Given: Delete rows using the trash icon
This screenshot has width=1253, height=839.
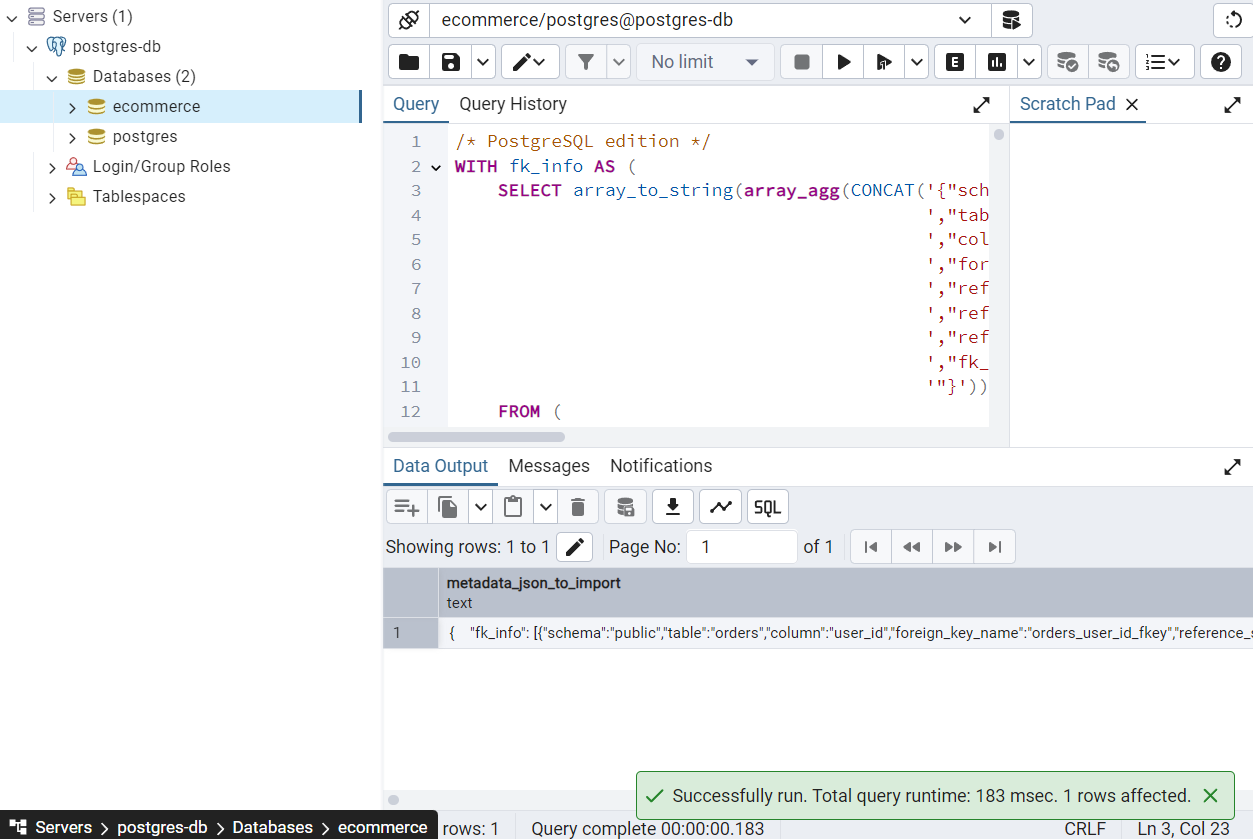Looking at the screenshot, I should pyautogui.click(x=578, y=506).
